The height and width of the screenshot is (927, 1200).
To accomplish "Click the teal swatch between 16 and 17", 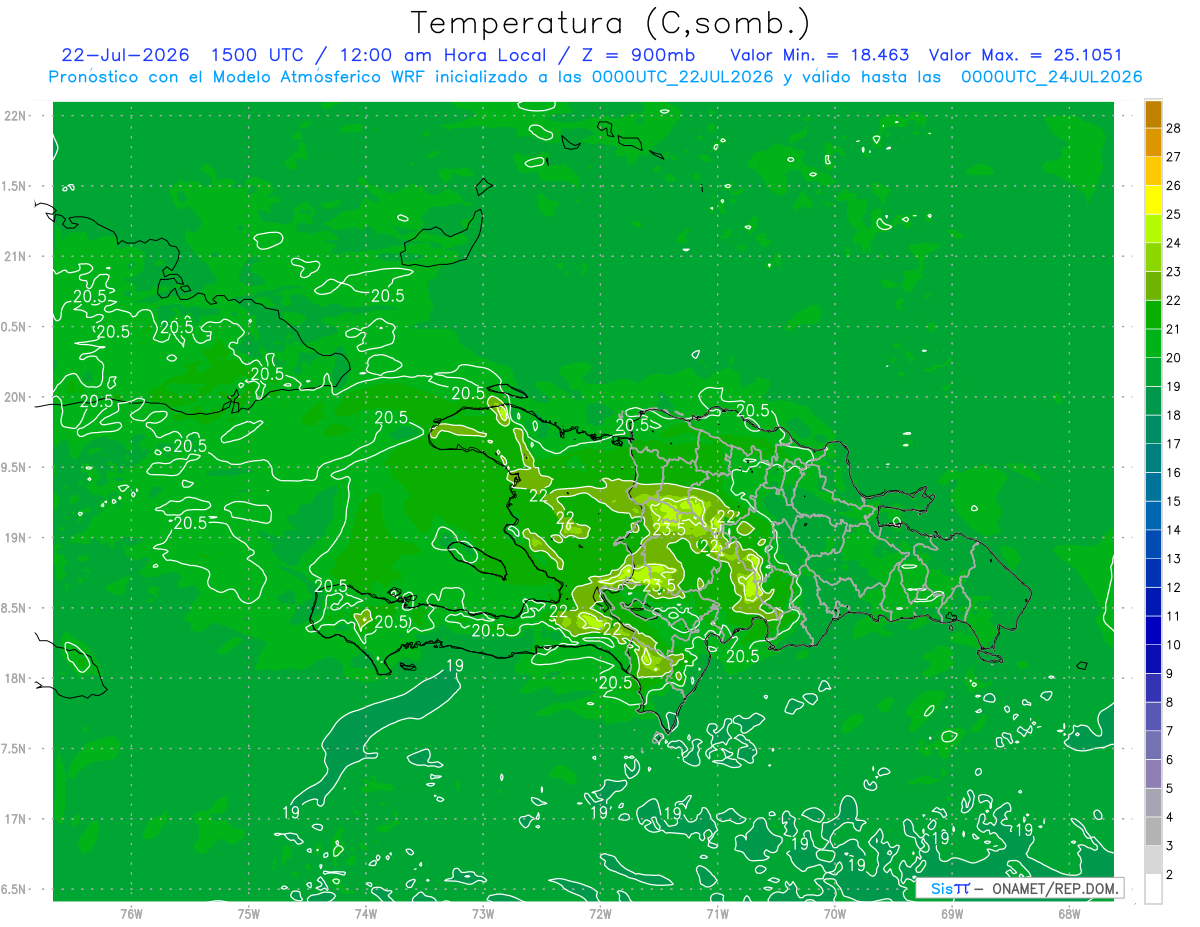I will coord(1153,458).
